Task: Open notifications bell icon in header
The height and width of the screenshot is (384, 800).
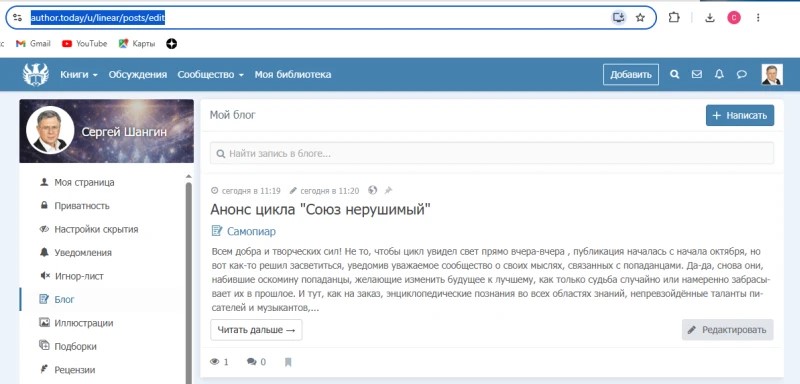Action: click(x=719, y=74)
